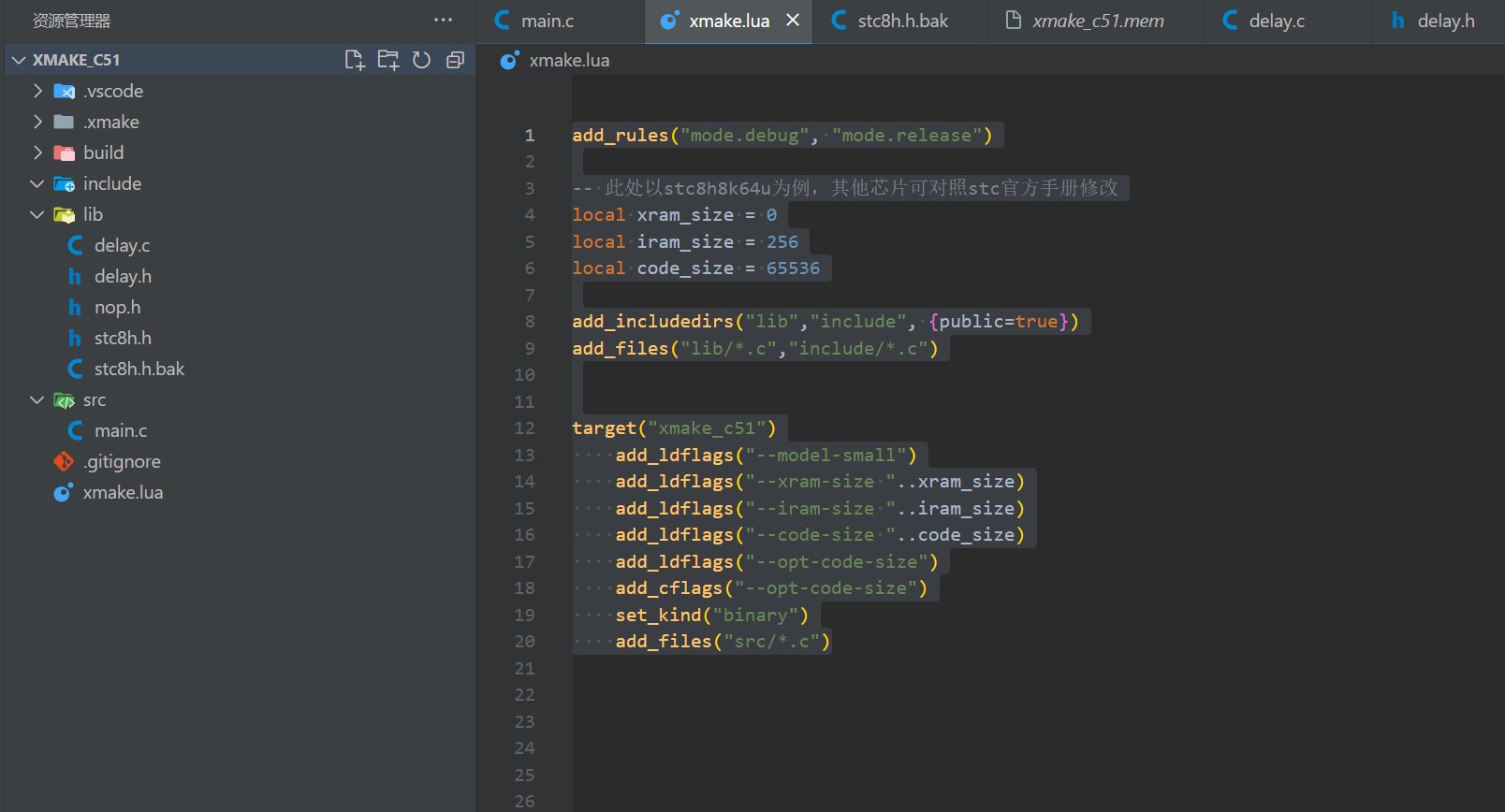
Task: Click the New File icon in explorer header
Action: (354, 60)
